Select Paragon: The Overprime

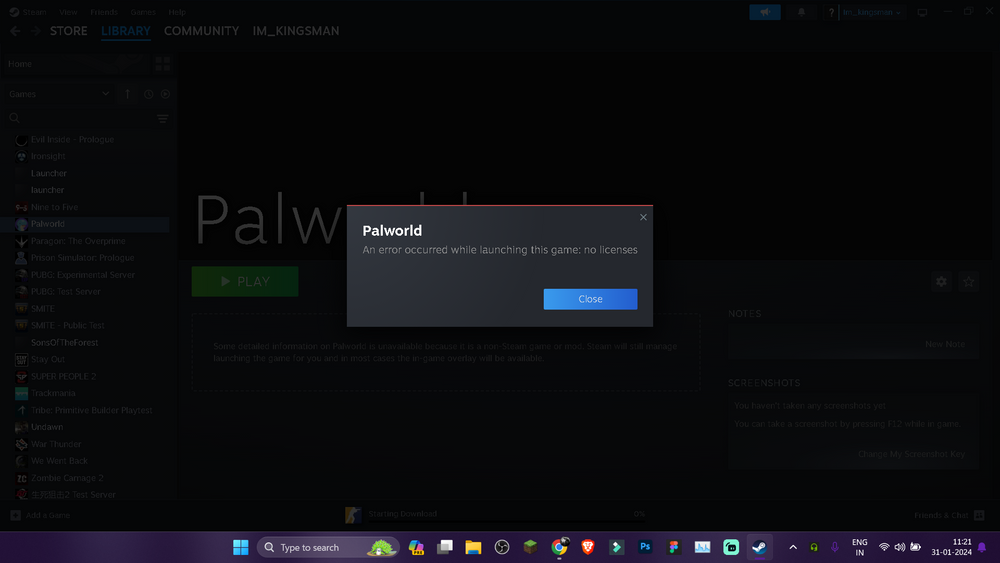[78, 241]
